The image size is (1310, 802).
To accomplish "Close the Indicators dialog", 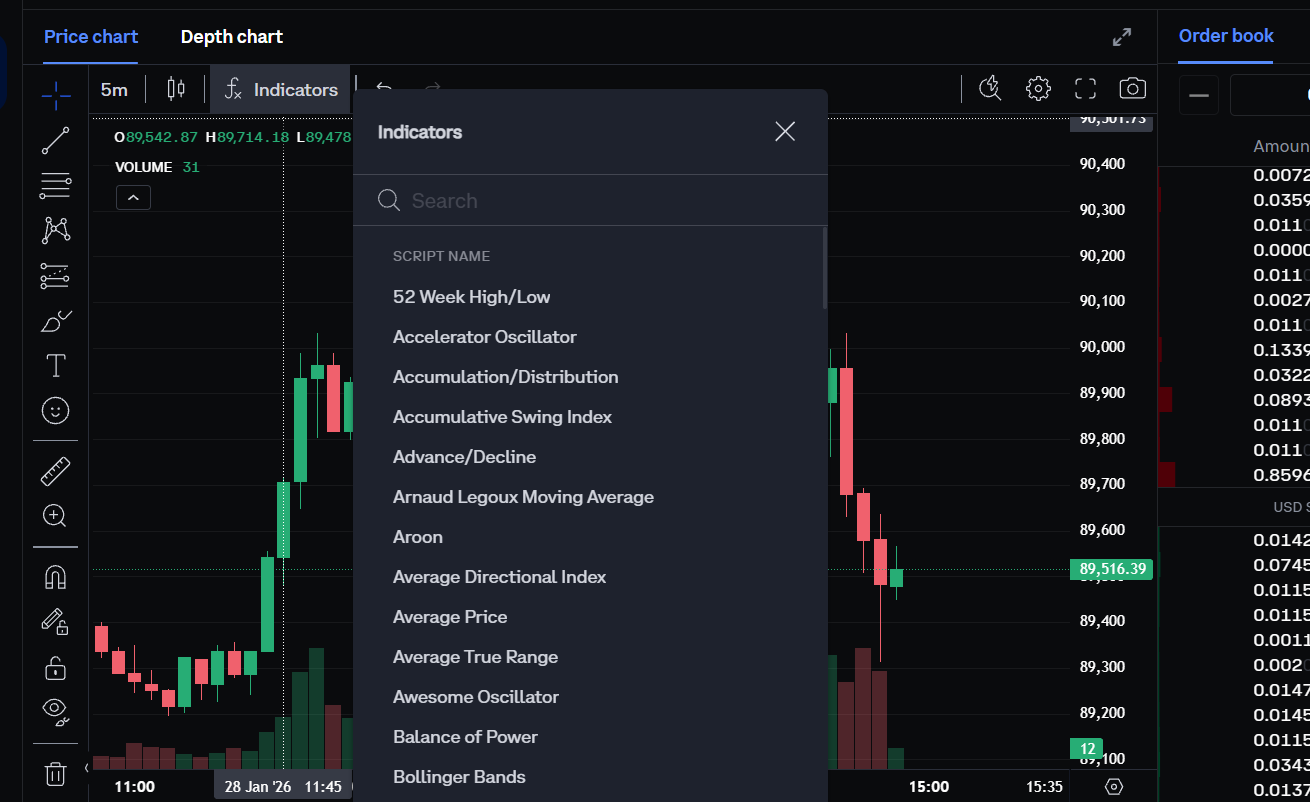I will coord(784,131).
